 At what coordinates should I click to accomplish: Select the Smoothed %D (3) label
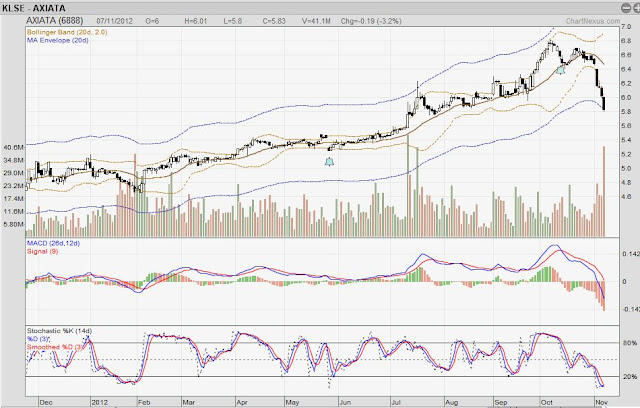(55, 347)
